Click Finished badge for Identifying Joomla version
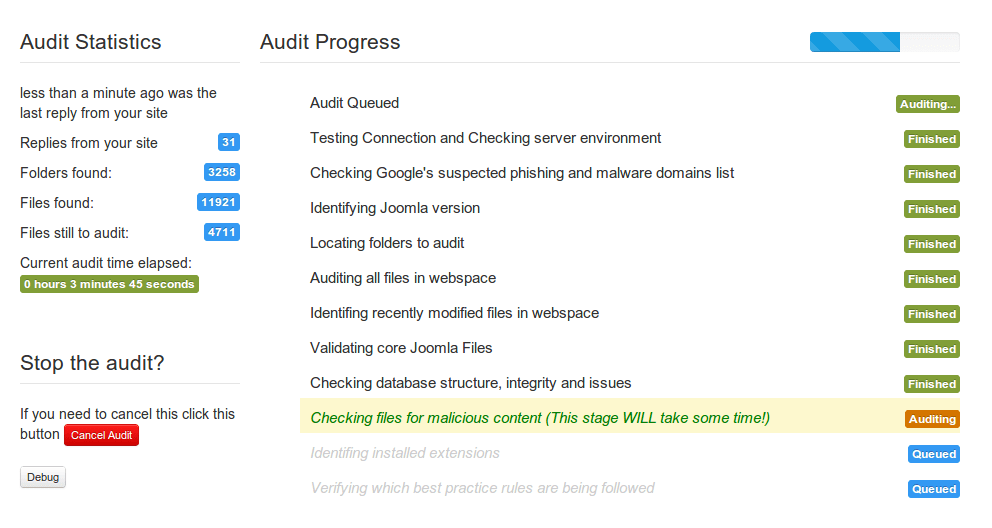 tap(932, 209)
